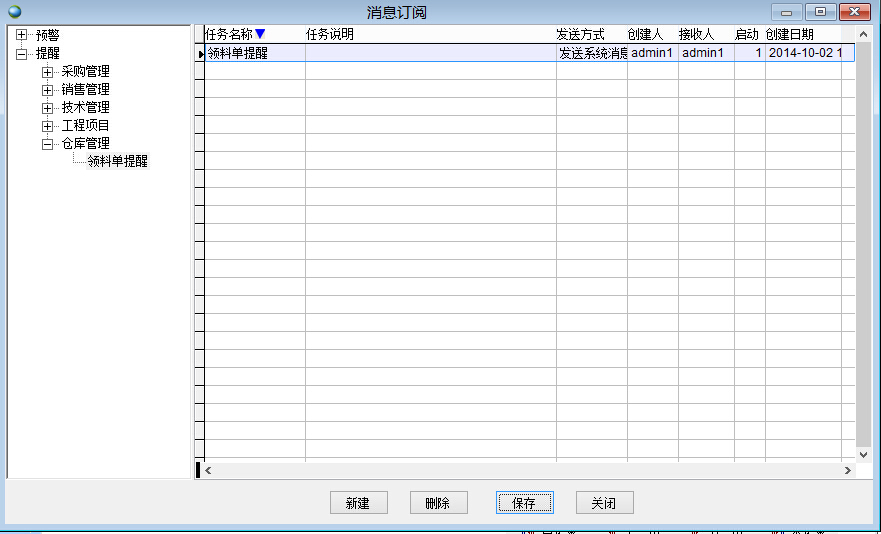Collapse the 仓库管理 node
This screenshot has height=534, width=881.
click(47, 144)
